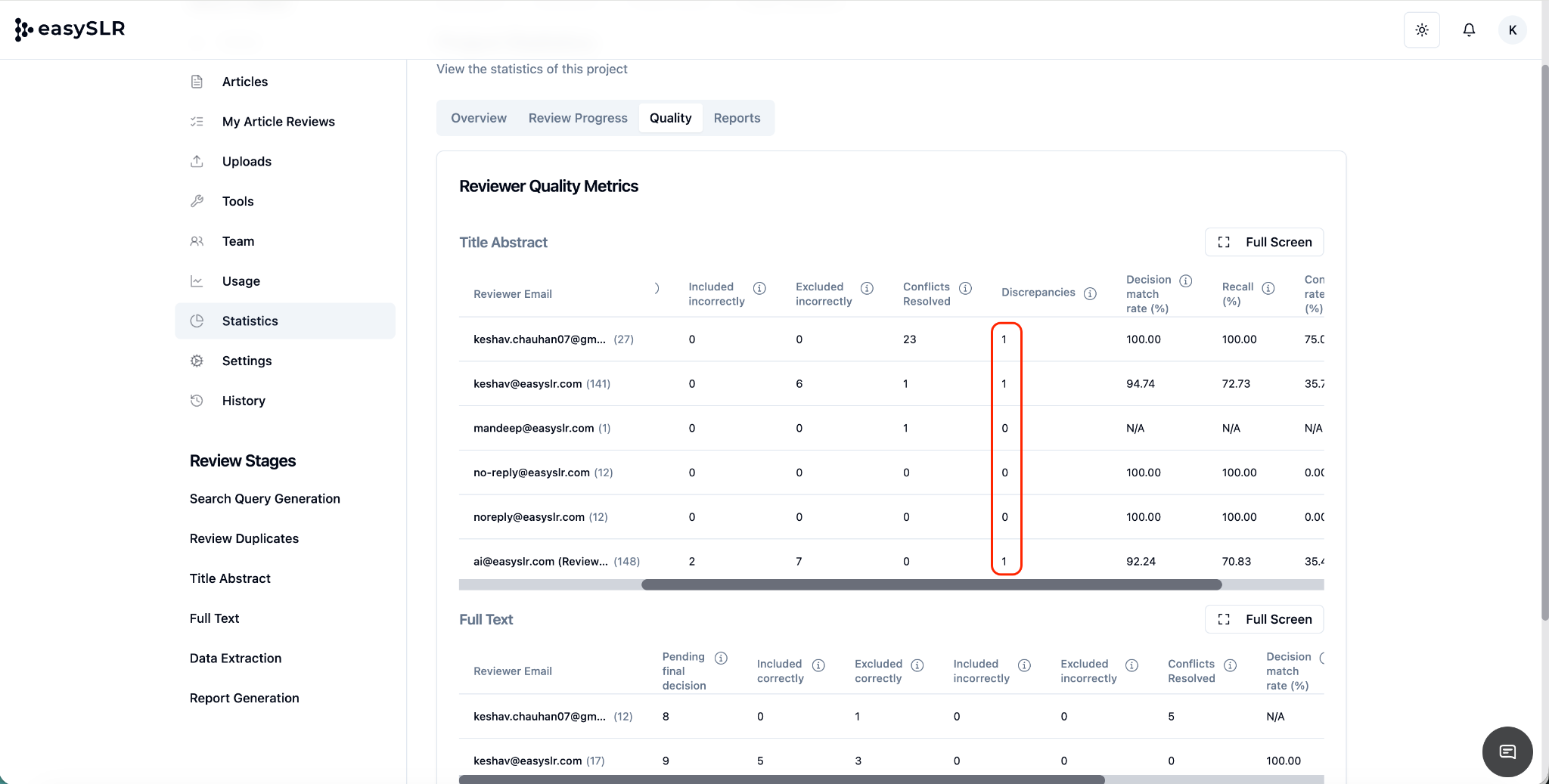This screenshot has height=784, width=1549.
Task: Toggle the light/dark theme sun icon
Action: tap(1422, 30)
